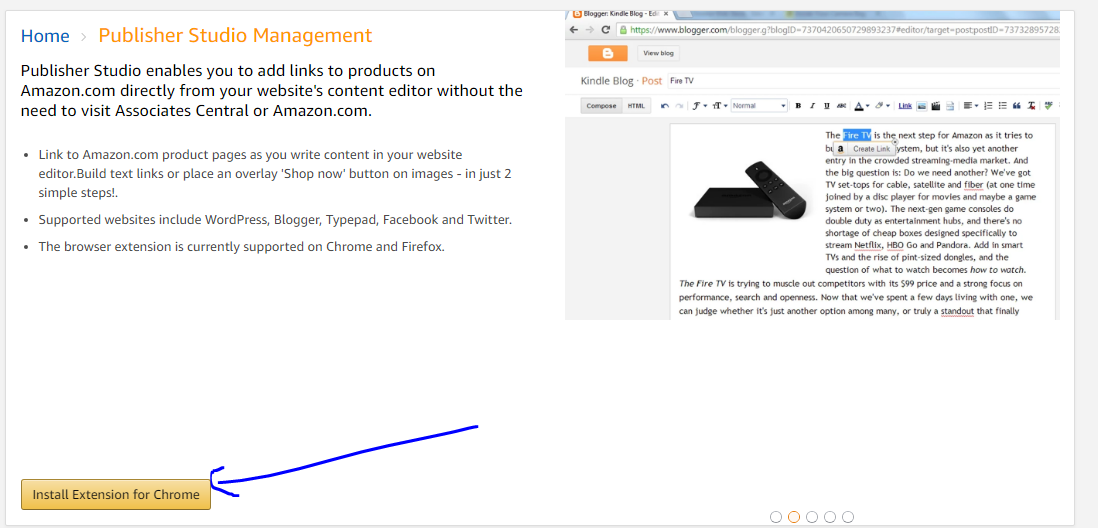Remove formatting with the crossed-T icon
This screenshot has height=528, width=1098.
coord(1031,106)
